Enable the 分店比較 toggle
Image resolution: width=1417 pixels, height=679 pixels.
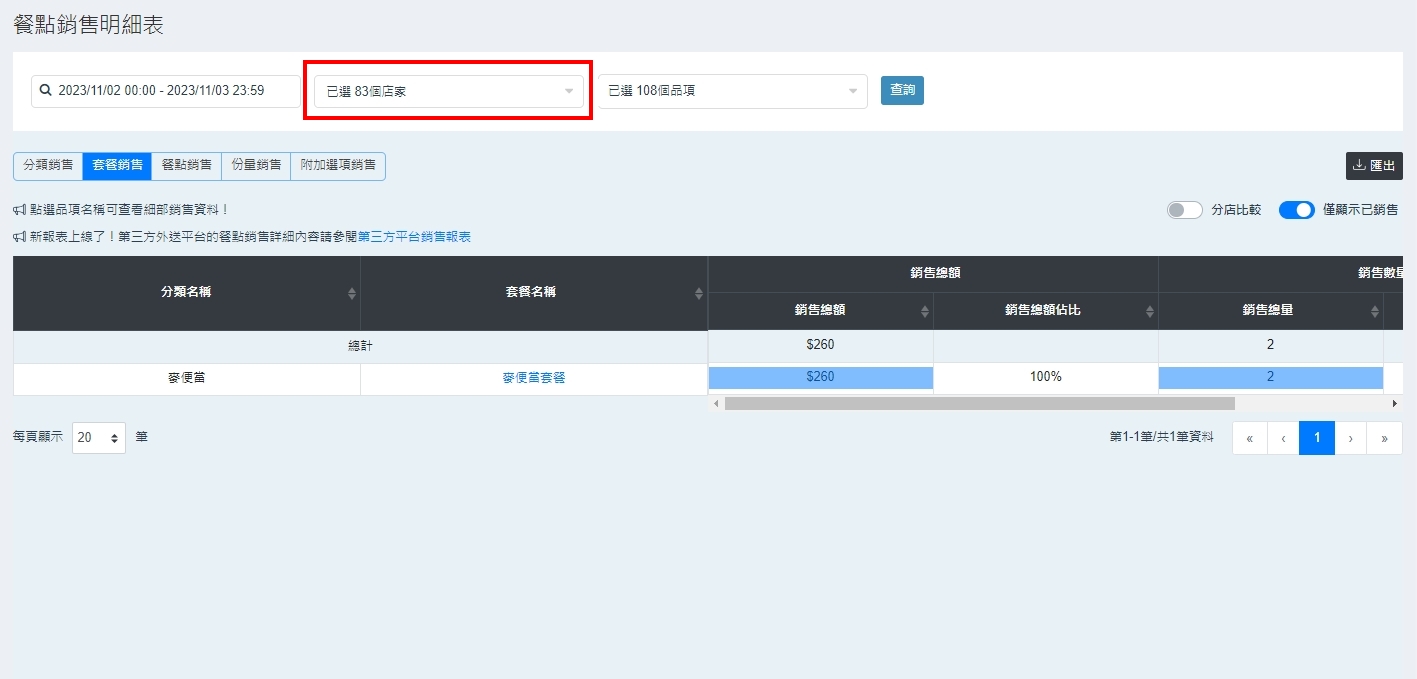(1184, 210)
